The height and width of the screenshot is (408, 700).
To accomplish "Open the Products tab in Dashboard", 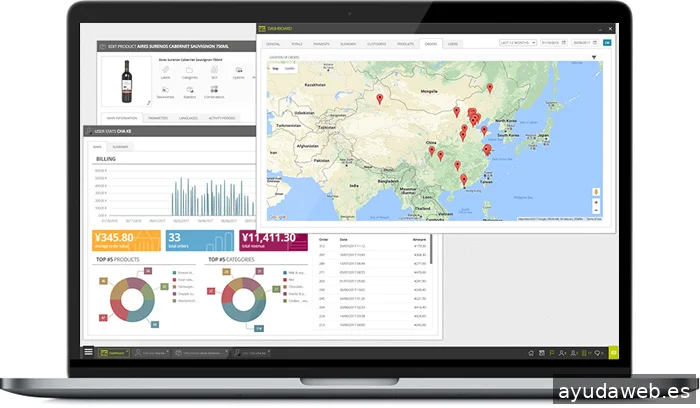I will 405,44.
